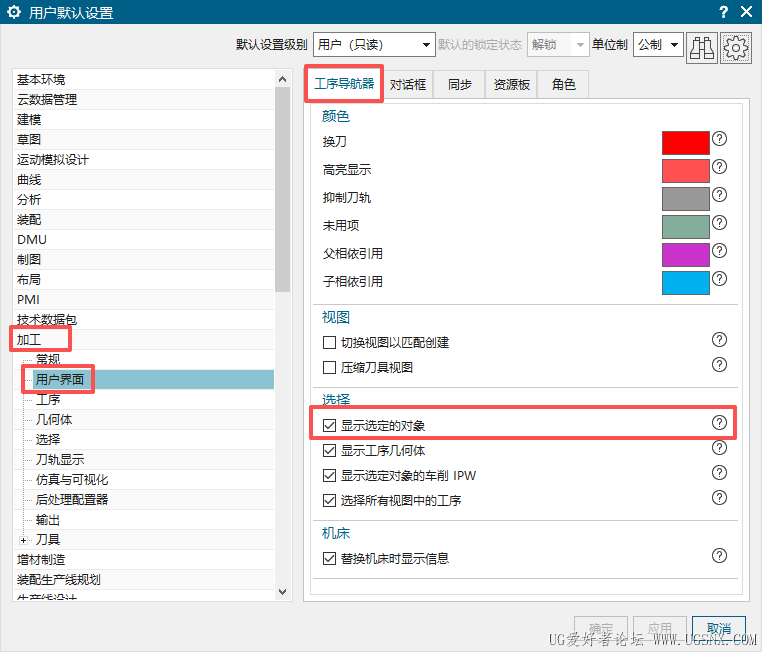Select 增材制造 category
The width and height of the screenshot is (762, 652).
click(144, 560)
